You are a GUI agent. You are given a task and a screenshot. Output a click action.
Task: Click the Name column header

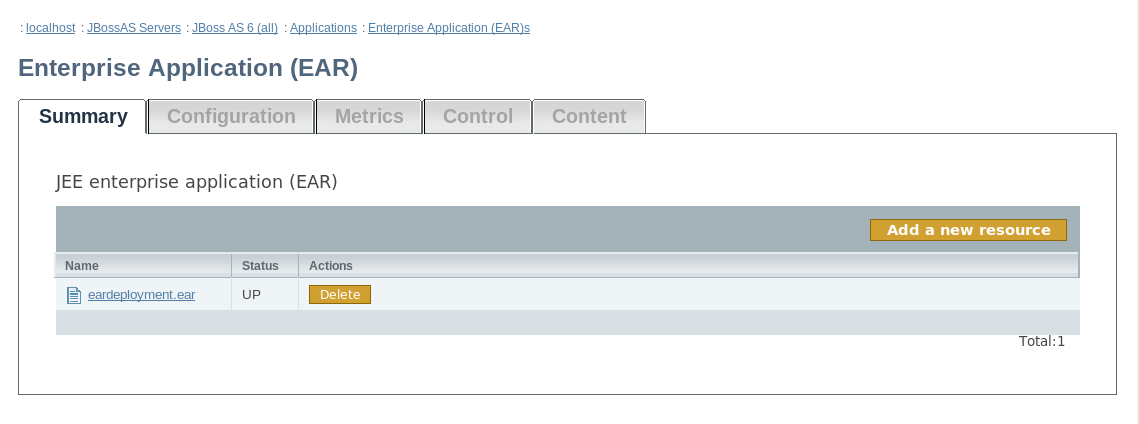(82, 266)
